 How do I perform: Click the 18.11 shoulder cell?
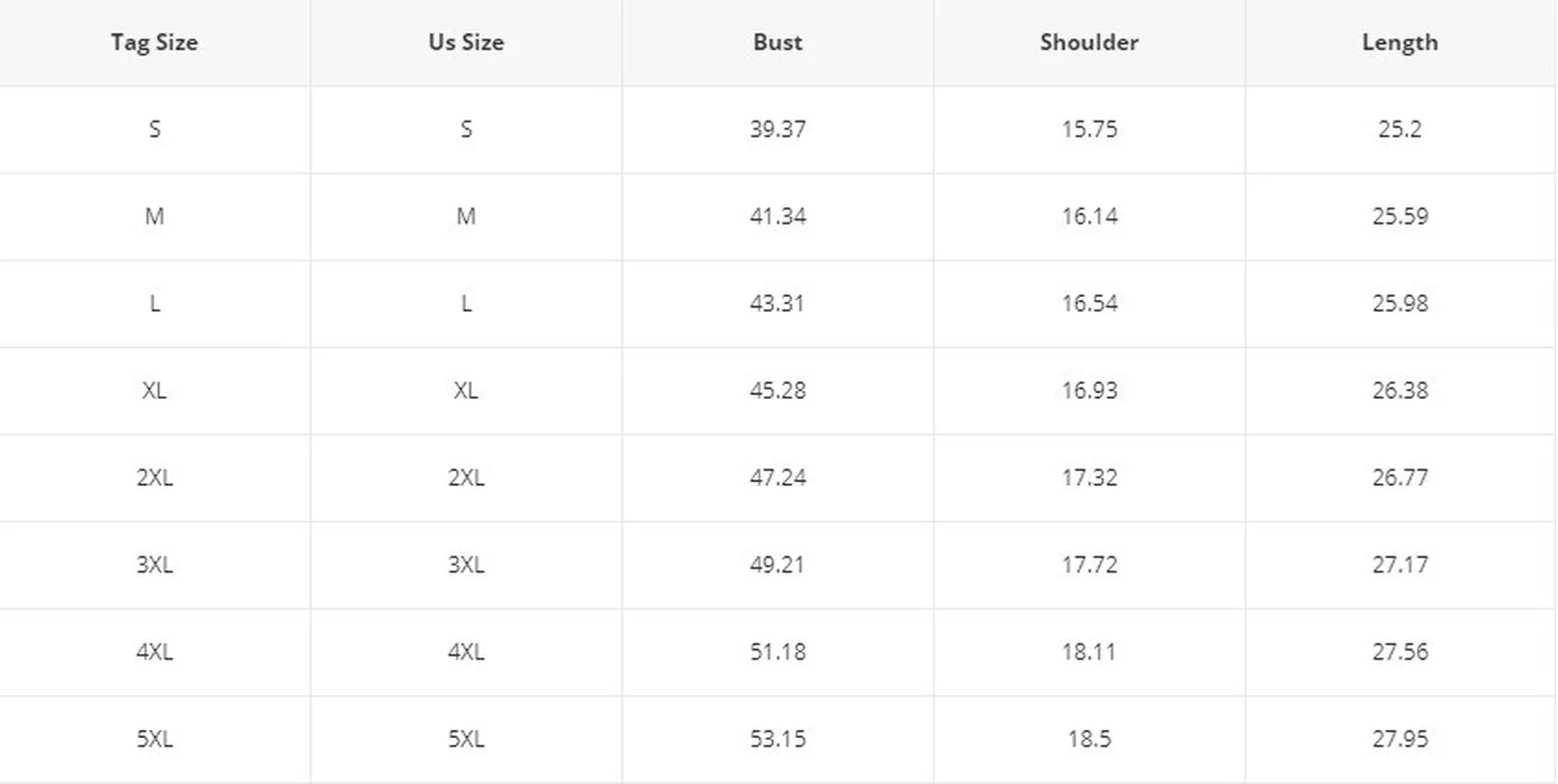pyautogui.click(x=1089, y=652)
